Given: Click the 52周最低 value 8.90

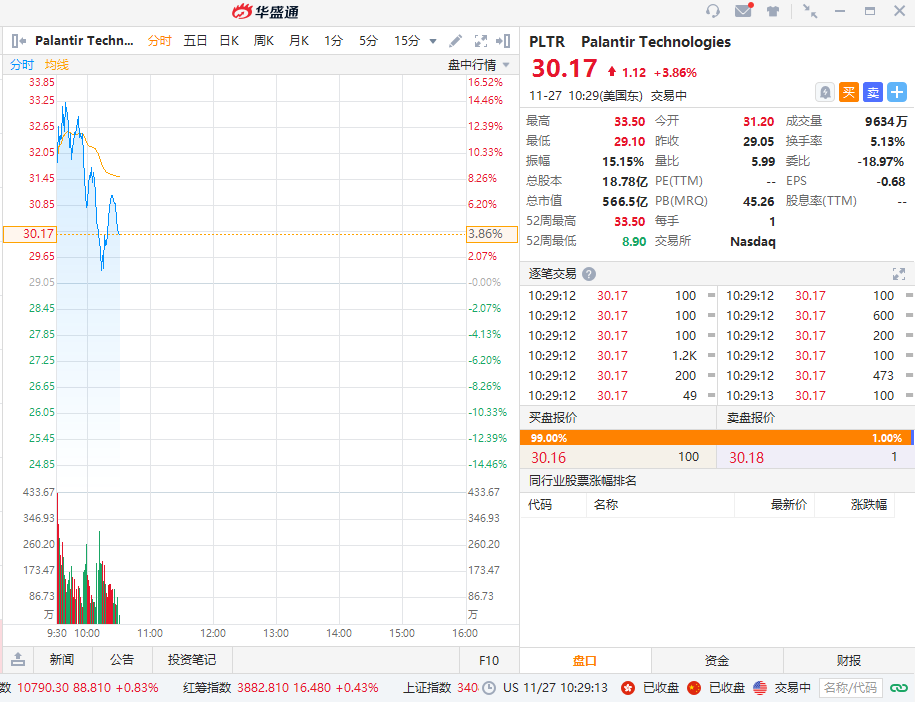Looking at the screenshot, I should (x=634, y=241).
